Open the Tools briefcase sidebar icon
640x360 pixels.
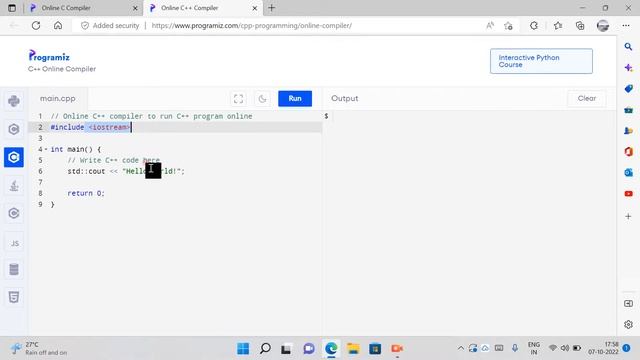click(629, 110)
